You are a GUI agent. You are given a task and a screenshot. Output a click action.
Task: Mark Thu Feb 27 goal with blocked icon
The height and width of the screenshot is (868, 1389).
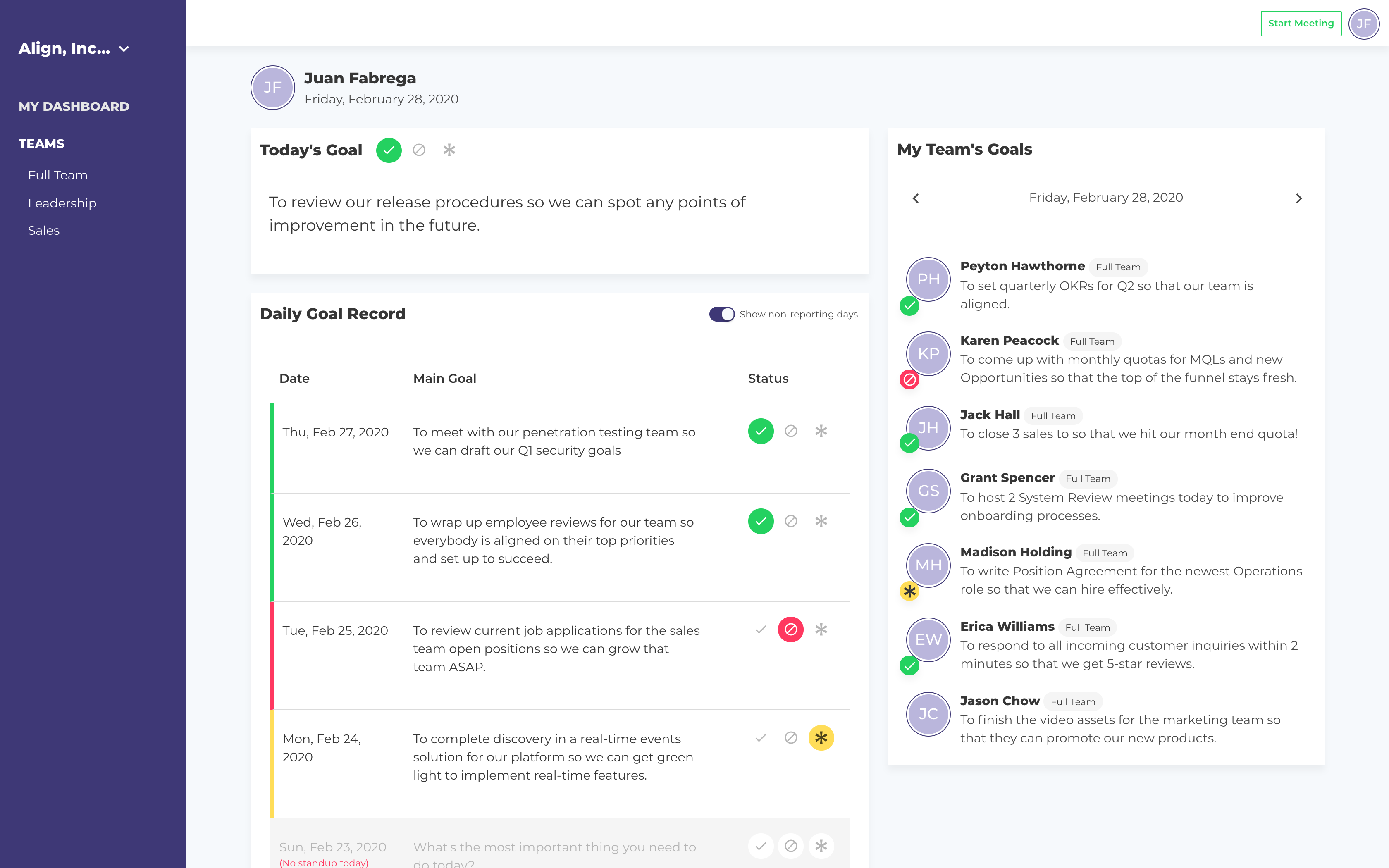[x=791, y=431]
